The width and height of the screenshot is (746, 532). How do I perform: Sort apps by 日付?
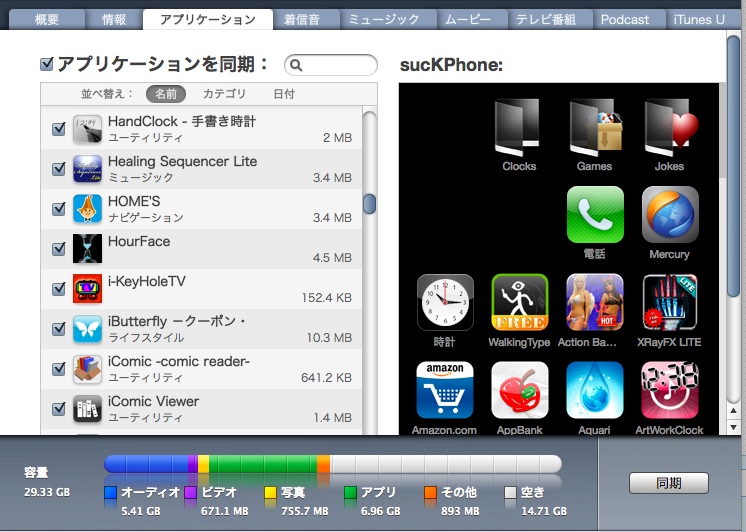284,94
